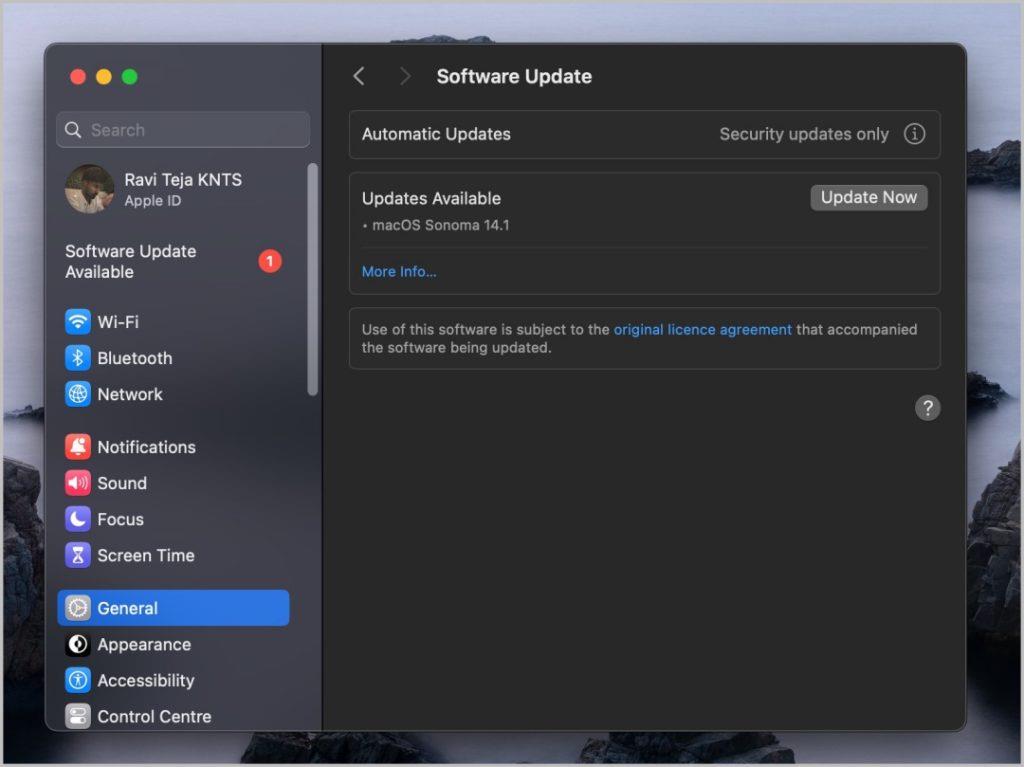Click the Focus moon icon

tap(78, 519)
